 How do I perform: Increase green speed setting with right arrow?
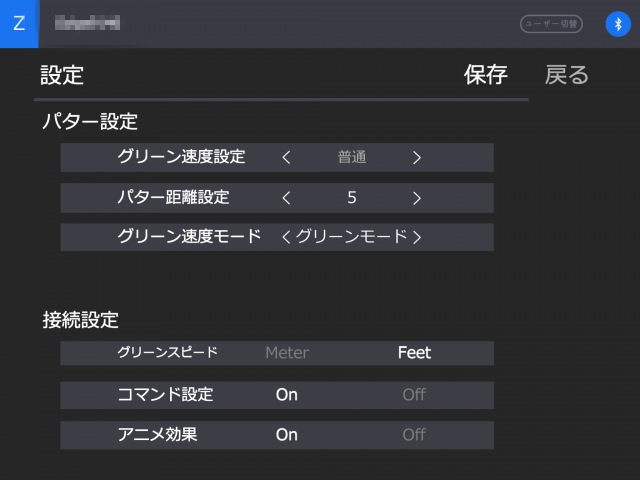[x=416, y=158]
